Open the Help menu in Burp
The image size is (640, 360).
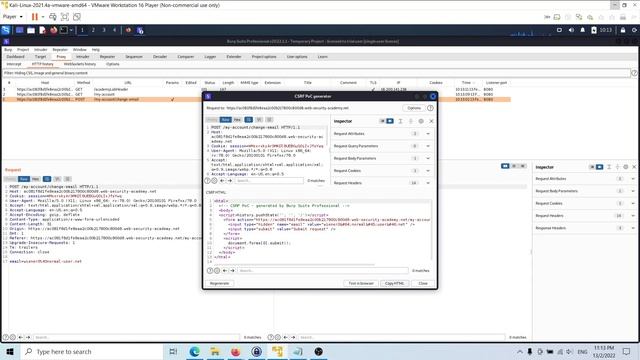click(x=96, y=49)
